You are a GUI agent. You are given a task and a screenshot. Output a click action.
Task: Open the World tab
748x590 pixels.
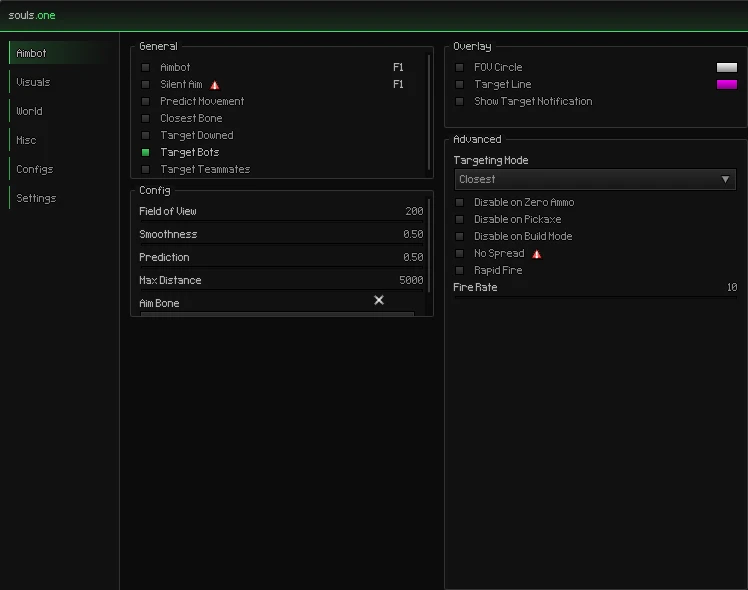tap(60, 111)
